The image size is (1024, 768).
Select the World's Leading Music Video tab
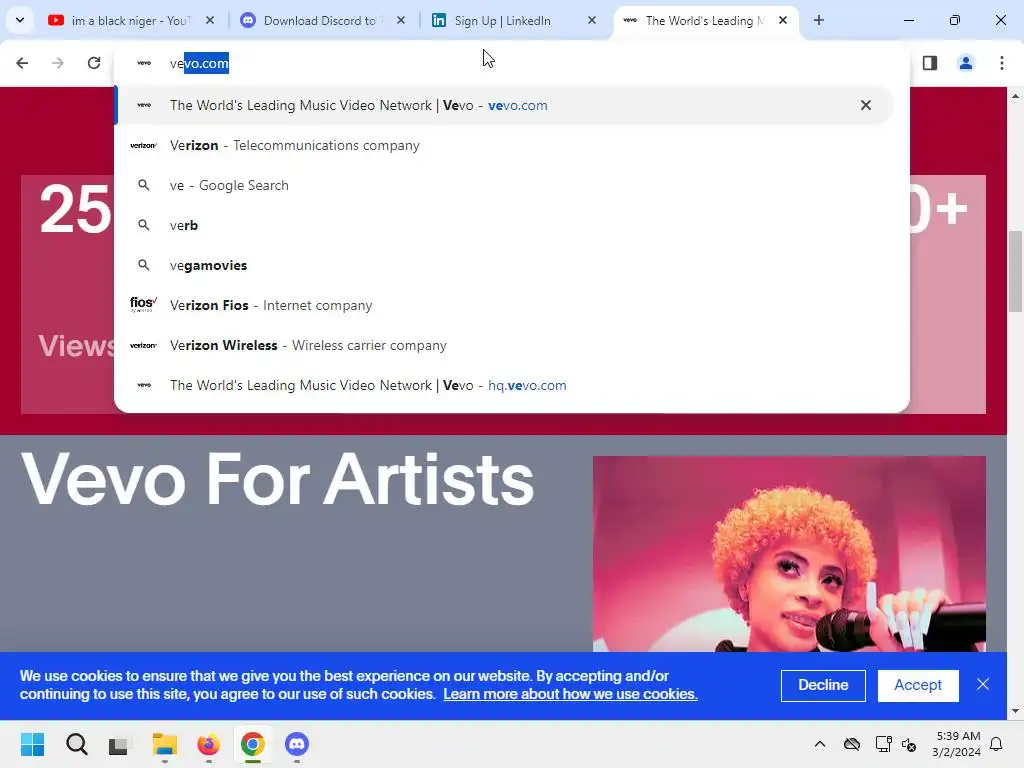(x=697, y=20)
